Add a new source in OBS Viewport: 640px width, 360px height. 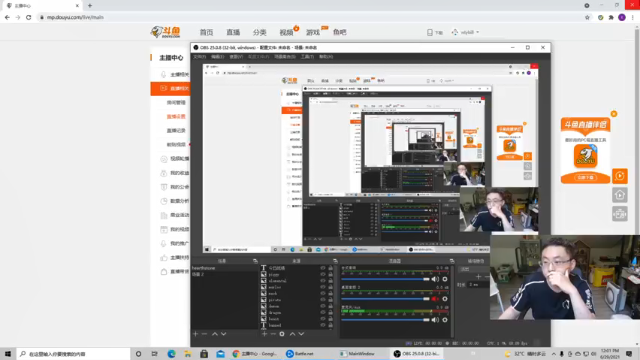264,334
